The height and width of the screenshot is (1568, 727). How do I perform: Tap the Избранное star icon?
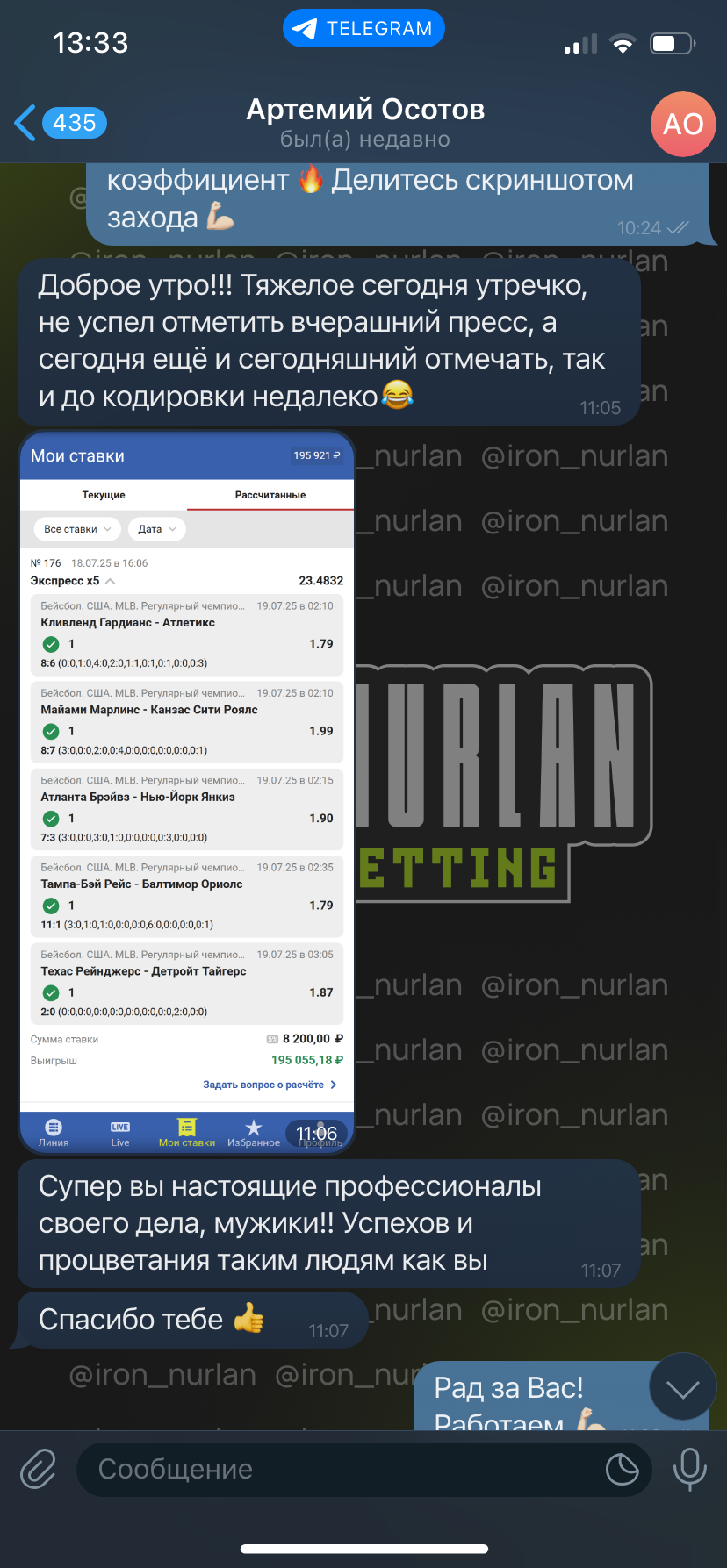[254, 1128]
